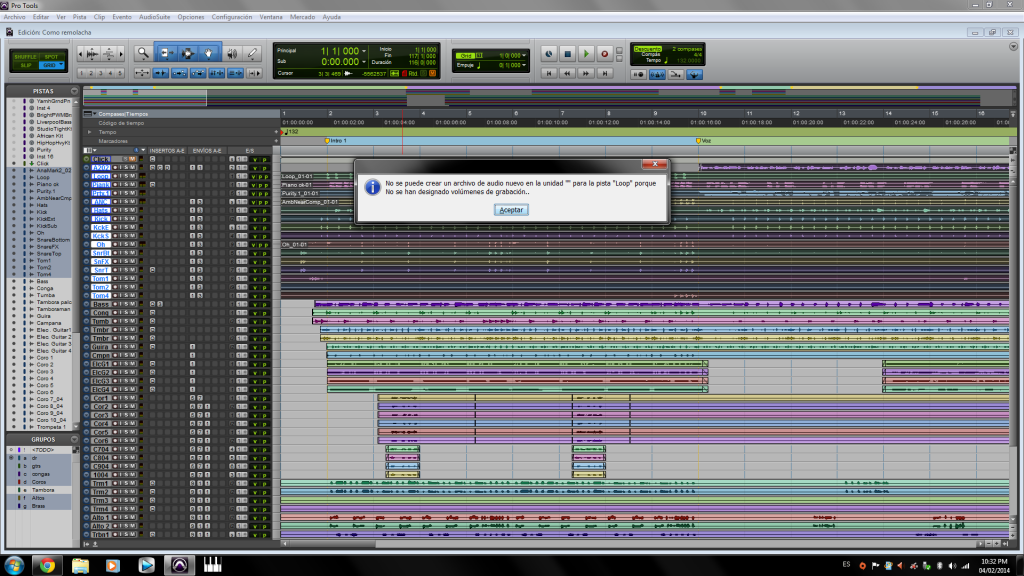Open the AudioSuite menu
The width and height of the screenshot is (1024, 576).
[x=154, y=17]
